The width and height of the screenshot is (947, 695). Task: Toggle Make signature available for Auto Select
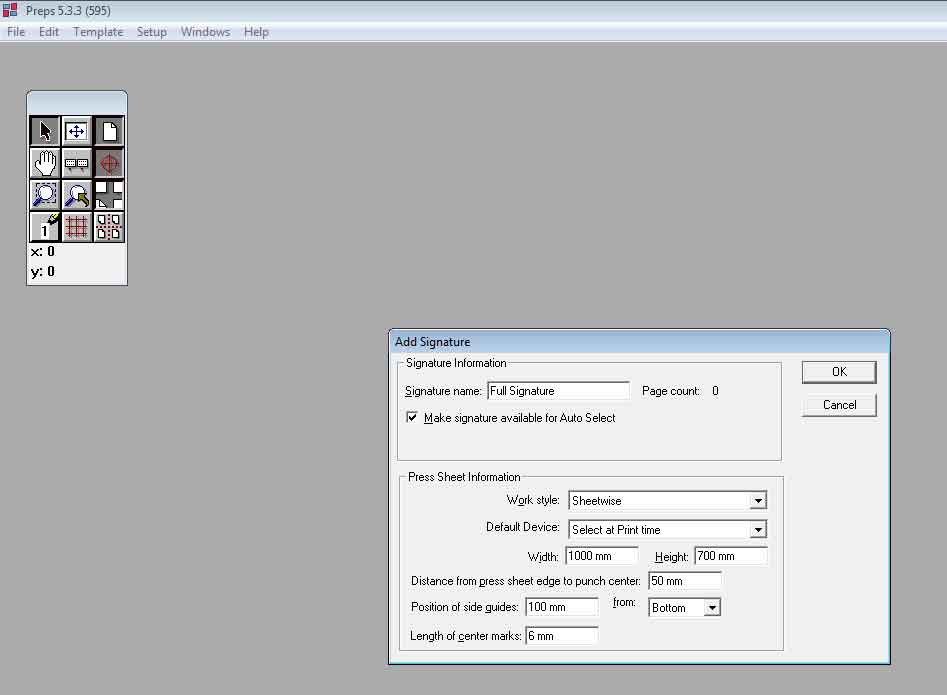tap(412, 417)
